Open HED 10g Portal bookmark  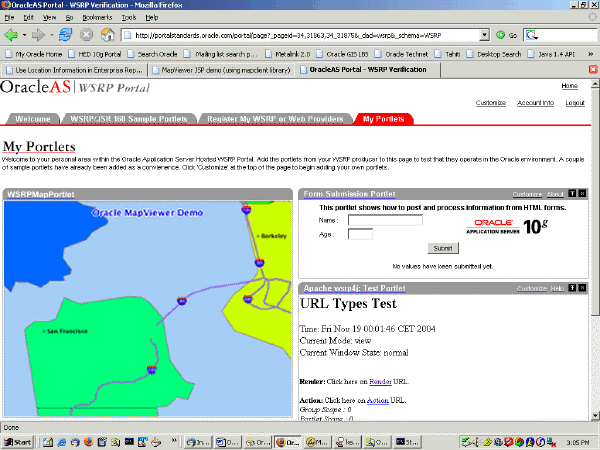(95, 54)
